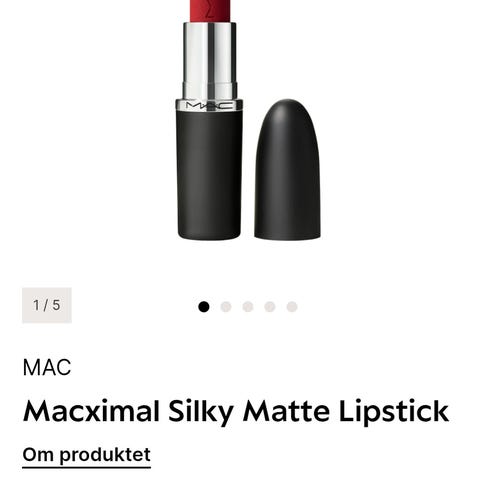Click the 1 / 5 image counter
The width and height of the screenshot is (480, 480).
pos(47,305)
